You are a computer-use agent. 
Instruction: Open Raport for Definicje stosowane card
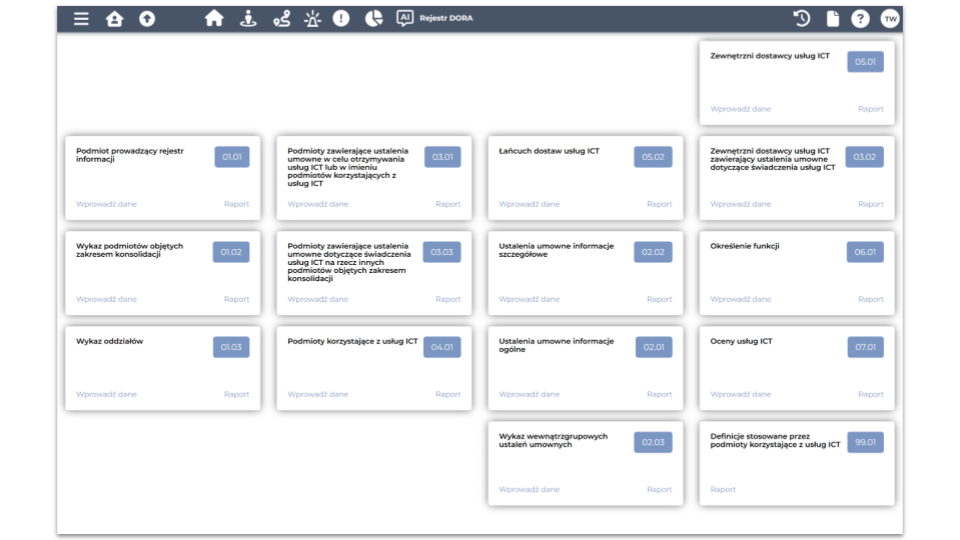tap(723, 489)
